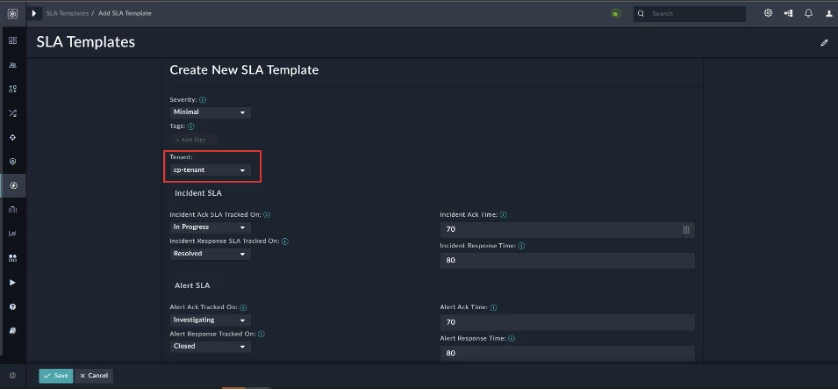Image resolution: width=838 pixels, height=390 pixels.
Task: Click the Create New SLA Template heading
Action: [244, 70]
